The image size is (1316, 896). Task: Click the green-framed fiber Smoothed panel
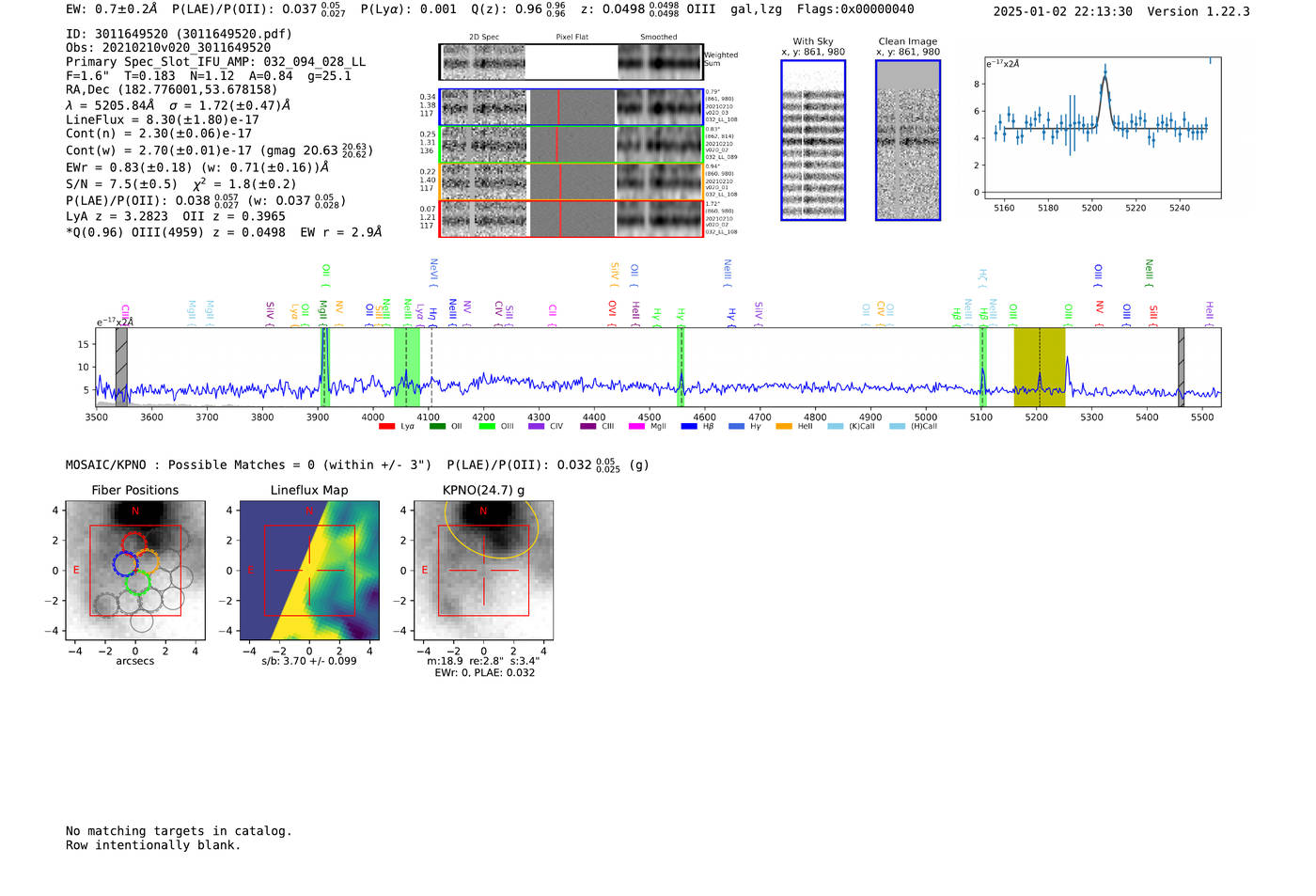click(660, 145)
